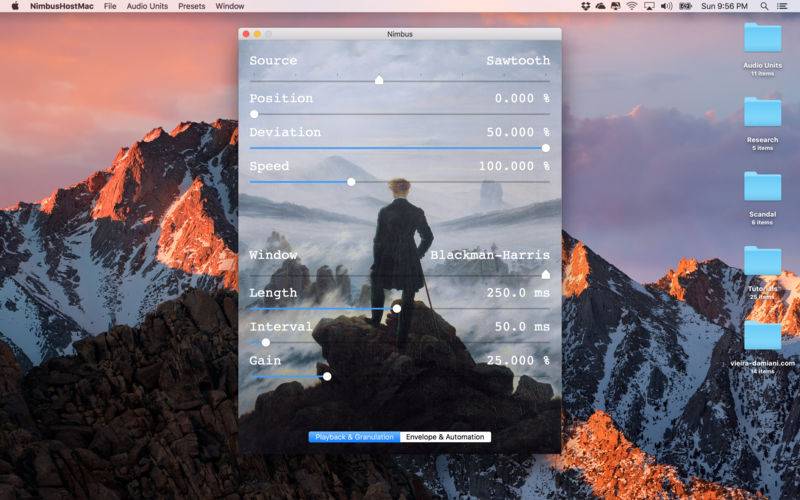Click the Deviation value 50.000 %
The height and width of the screenshot is (500, 800).
[518, 132]
